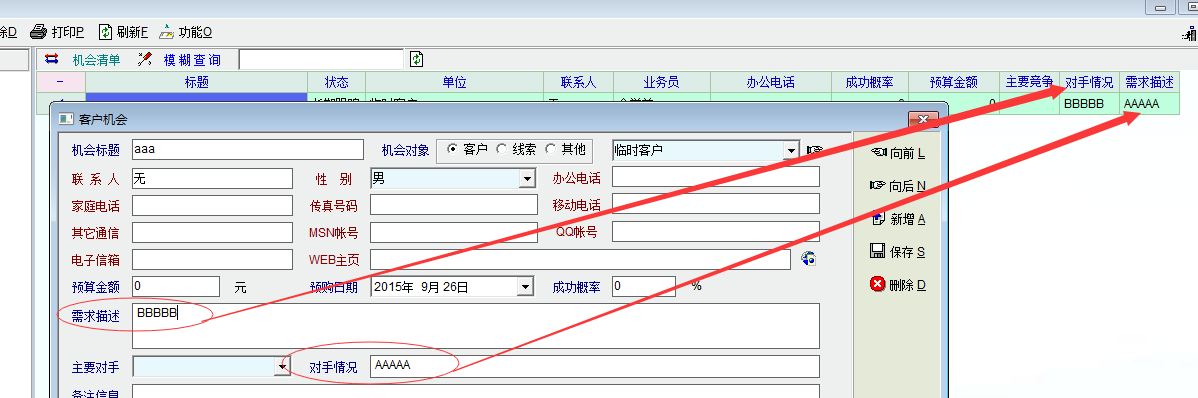Select the 线索 radio button

click(x=501, y=150)
